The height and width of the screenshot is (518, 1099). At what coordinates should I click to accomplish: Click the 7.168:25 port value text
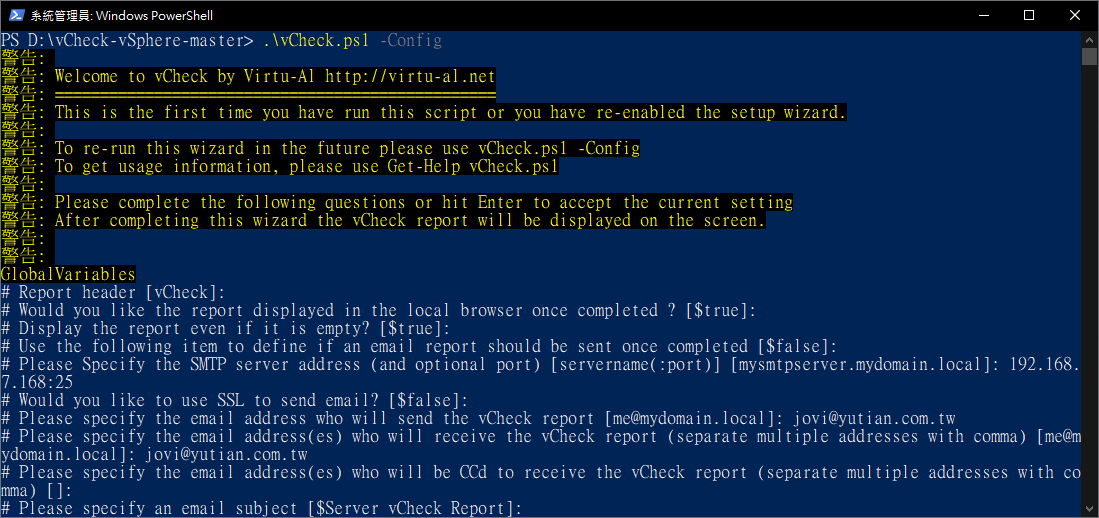(x=36, y=383)
